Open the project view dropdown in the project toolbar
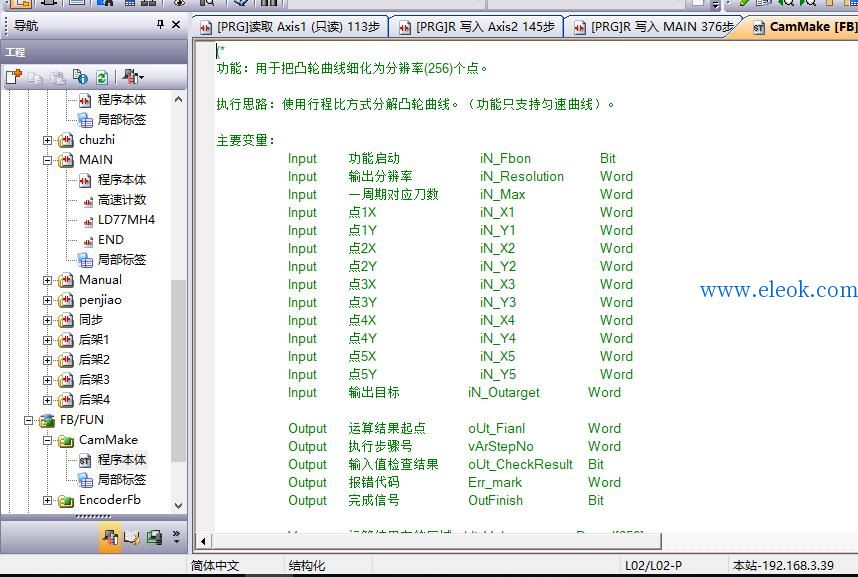Screen dimensions: 858x577 tap(133, 77)
